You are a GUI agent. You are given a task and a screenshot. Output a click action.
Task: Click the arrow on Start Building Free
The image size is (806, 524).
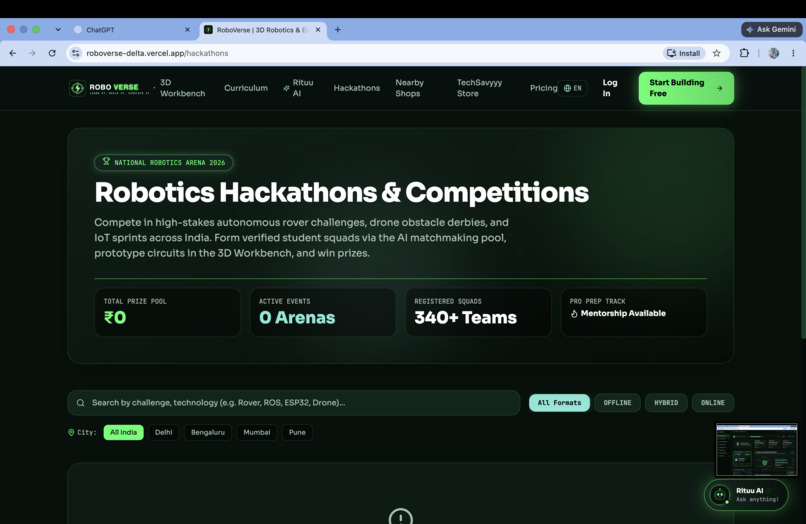[720, 88]
